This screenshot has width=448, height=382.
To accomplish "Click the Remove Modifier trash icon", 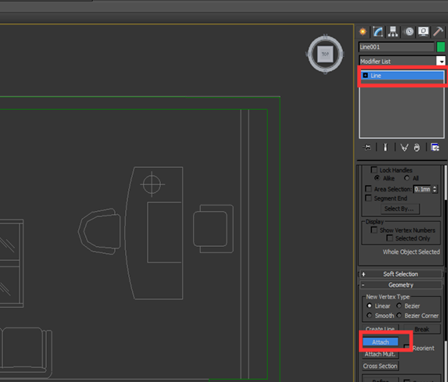I will pos(417,147).
